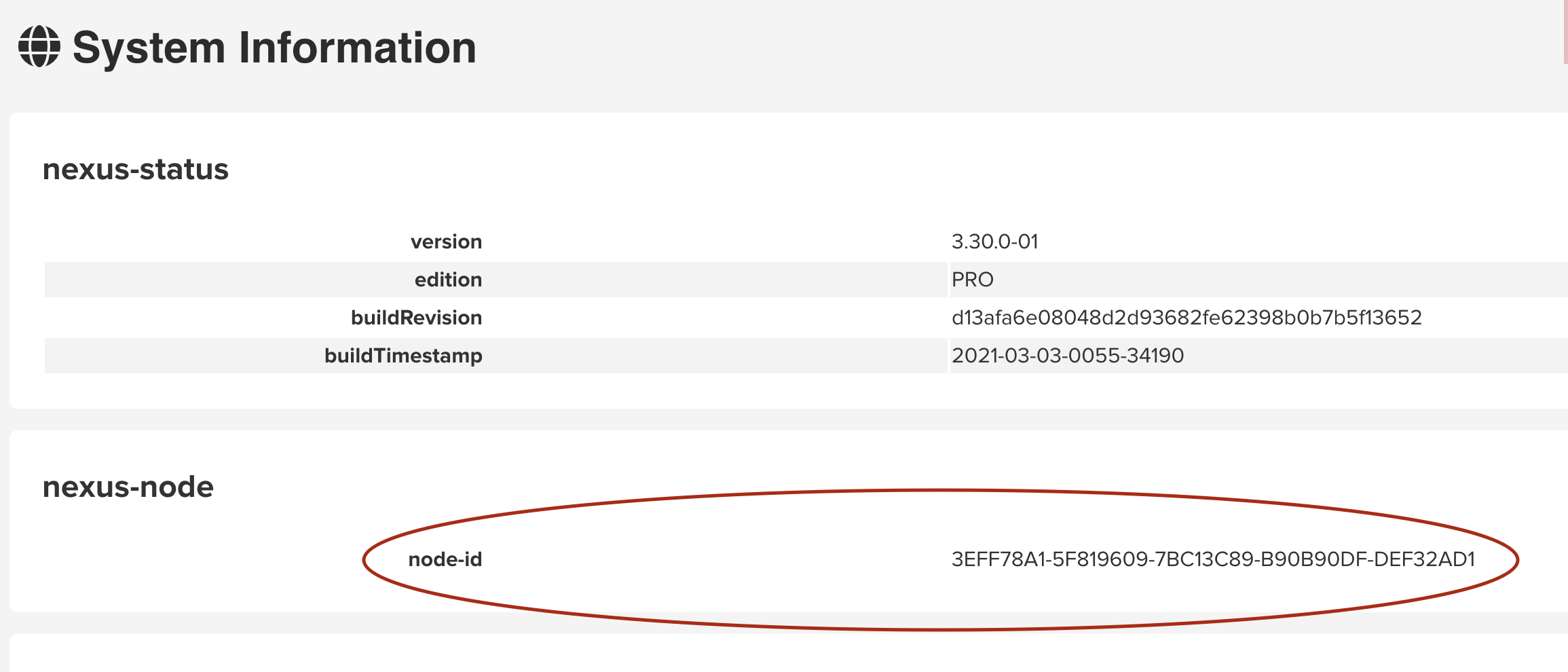The height and width of the screenshot is (672, 1568).
Task: Select the version value 3.30.0-01
Action: pos(994,242)
